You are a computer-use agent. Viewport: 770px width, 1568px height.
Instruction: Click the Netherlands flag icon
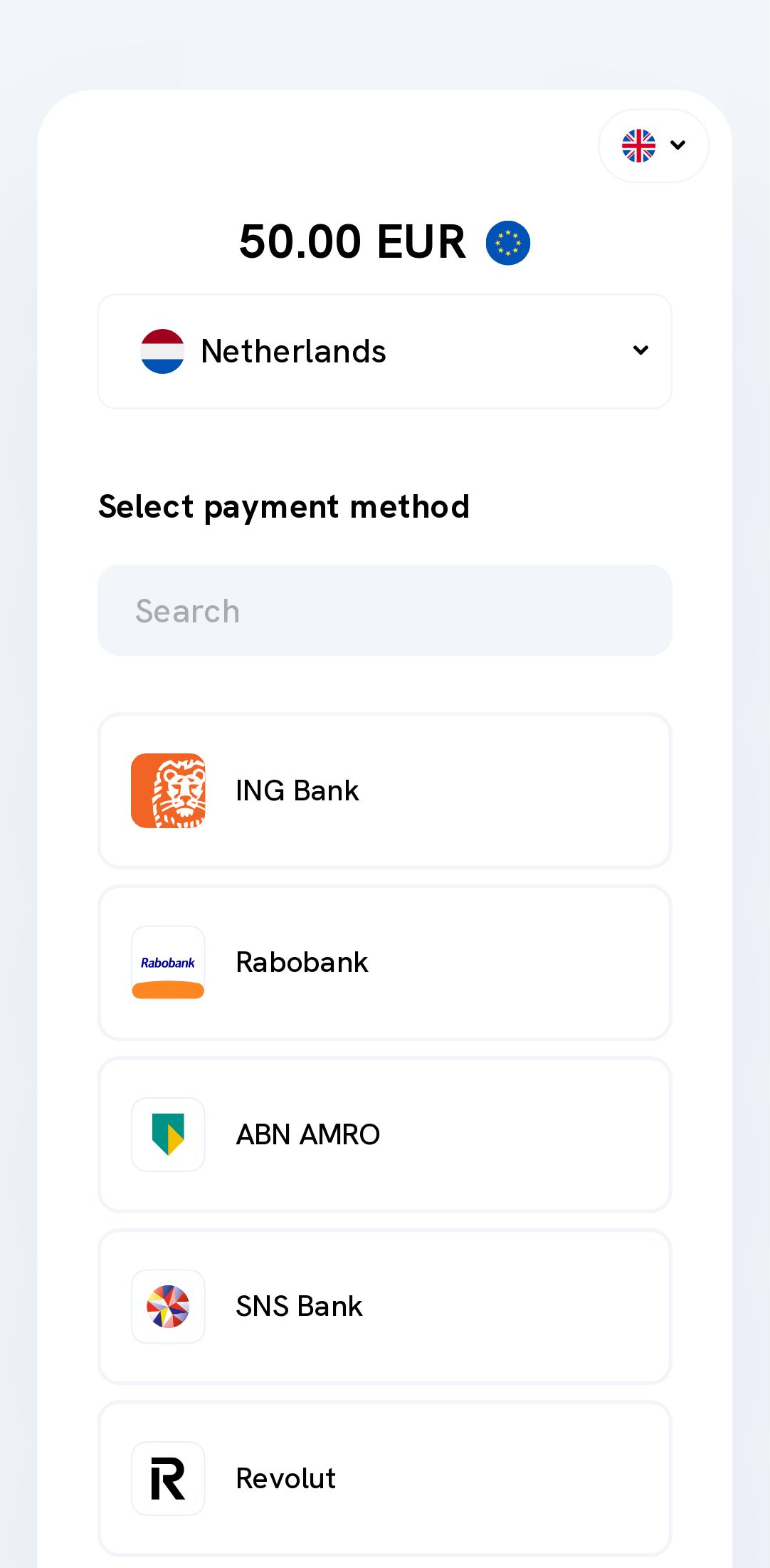[162, 351]
